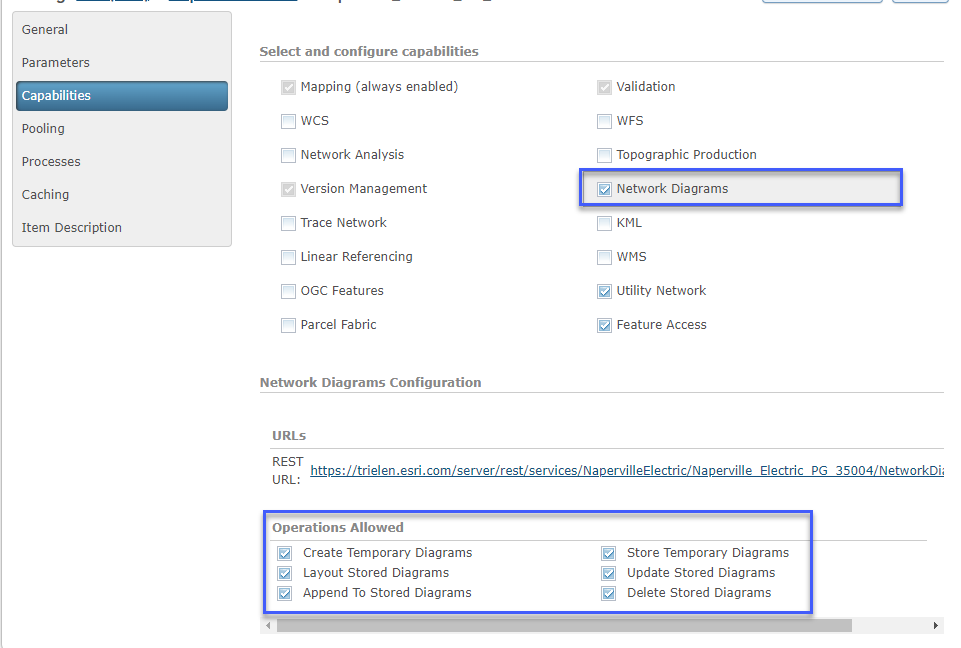Enable the WFS capability

(604, 120)
